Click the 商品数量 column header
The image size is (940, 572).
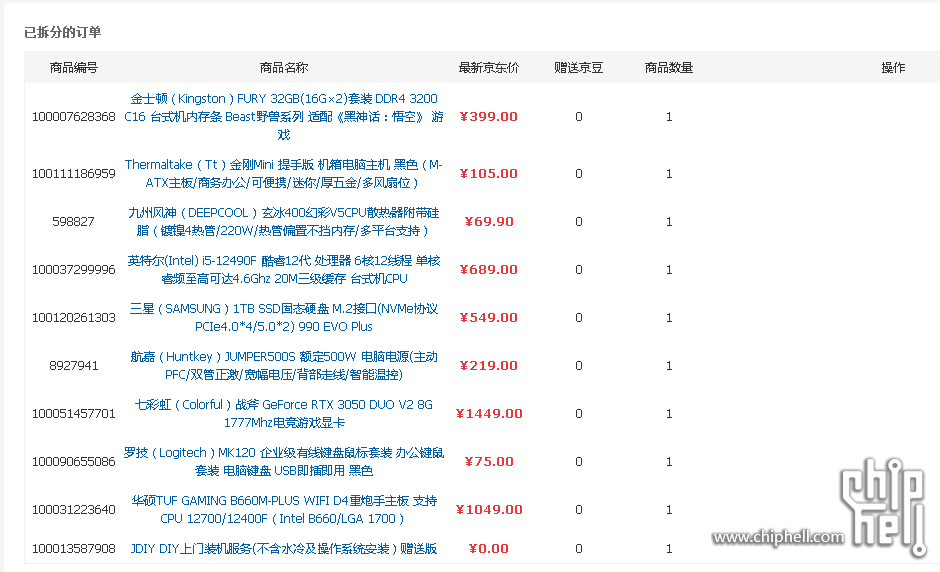[668, 68]
